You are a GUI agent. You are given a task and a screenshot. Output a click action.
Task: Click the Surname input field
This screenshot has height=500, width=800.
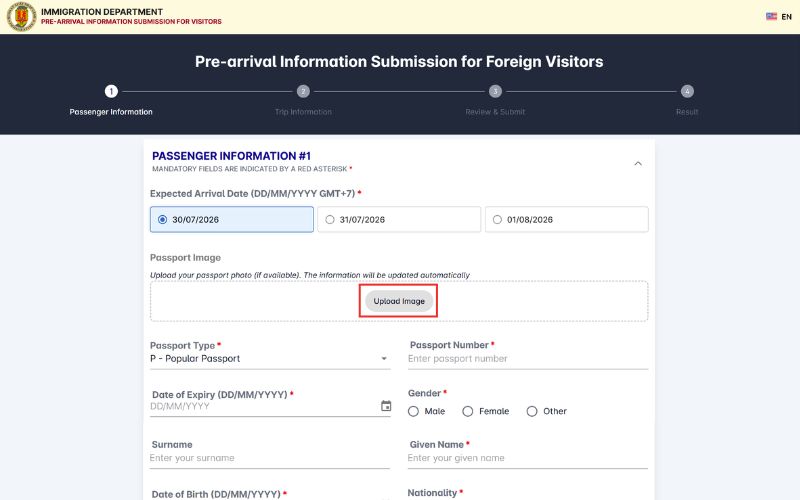[270, 458]
